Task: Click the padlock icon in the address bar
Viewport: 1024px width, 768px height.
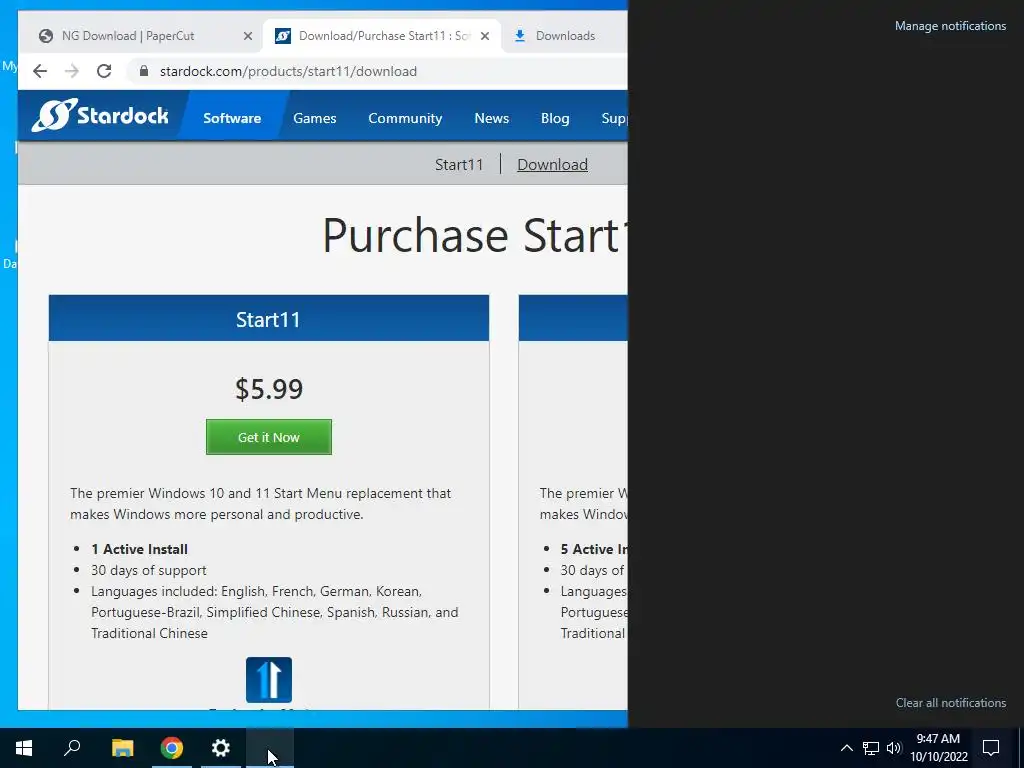Action: (144, 71)
